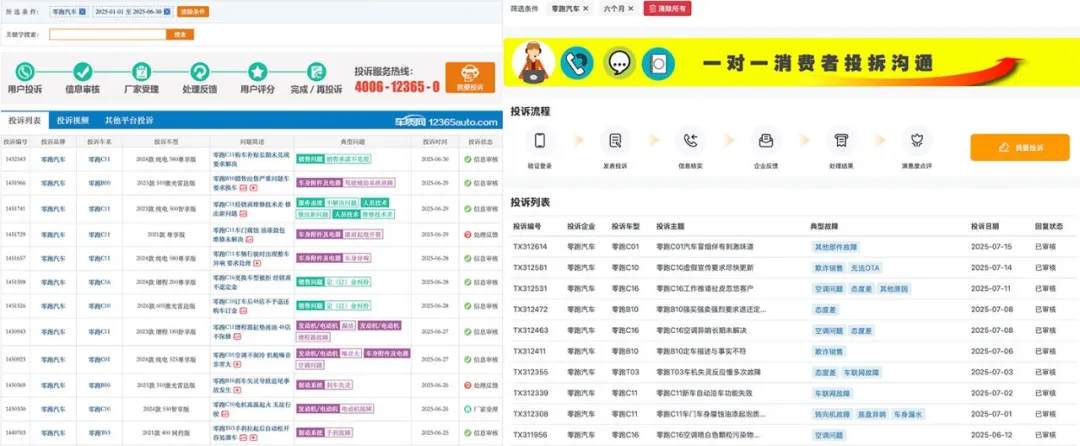The height and width of the screenshot is (446, 1080).
Task: Click the 其他原因 tag in row TX312531
Action: (x=895, y=288)
